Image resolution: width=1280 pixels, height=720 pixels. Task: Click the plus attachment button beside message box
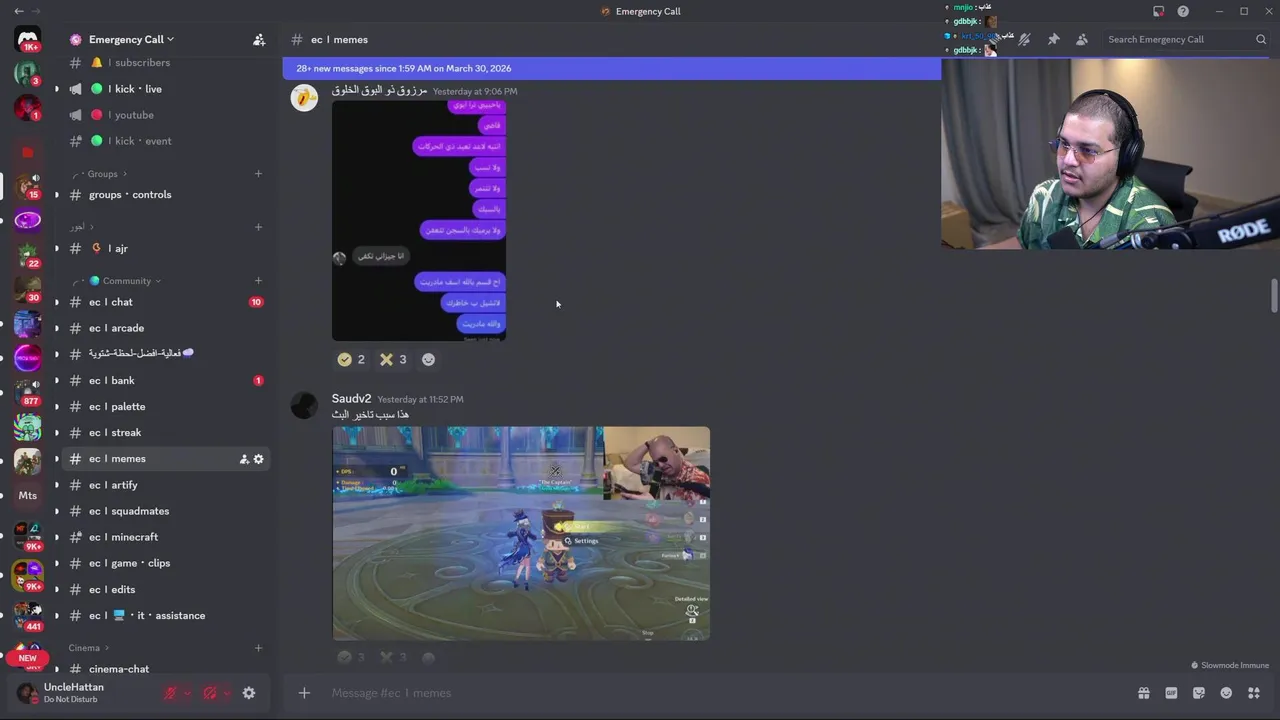point(304,693)
